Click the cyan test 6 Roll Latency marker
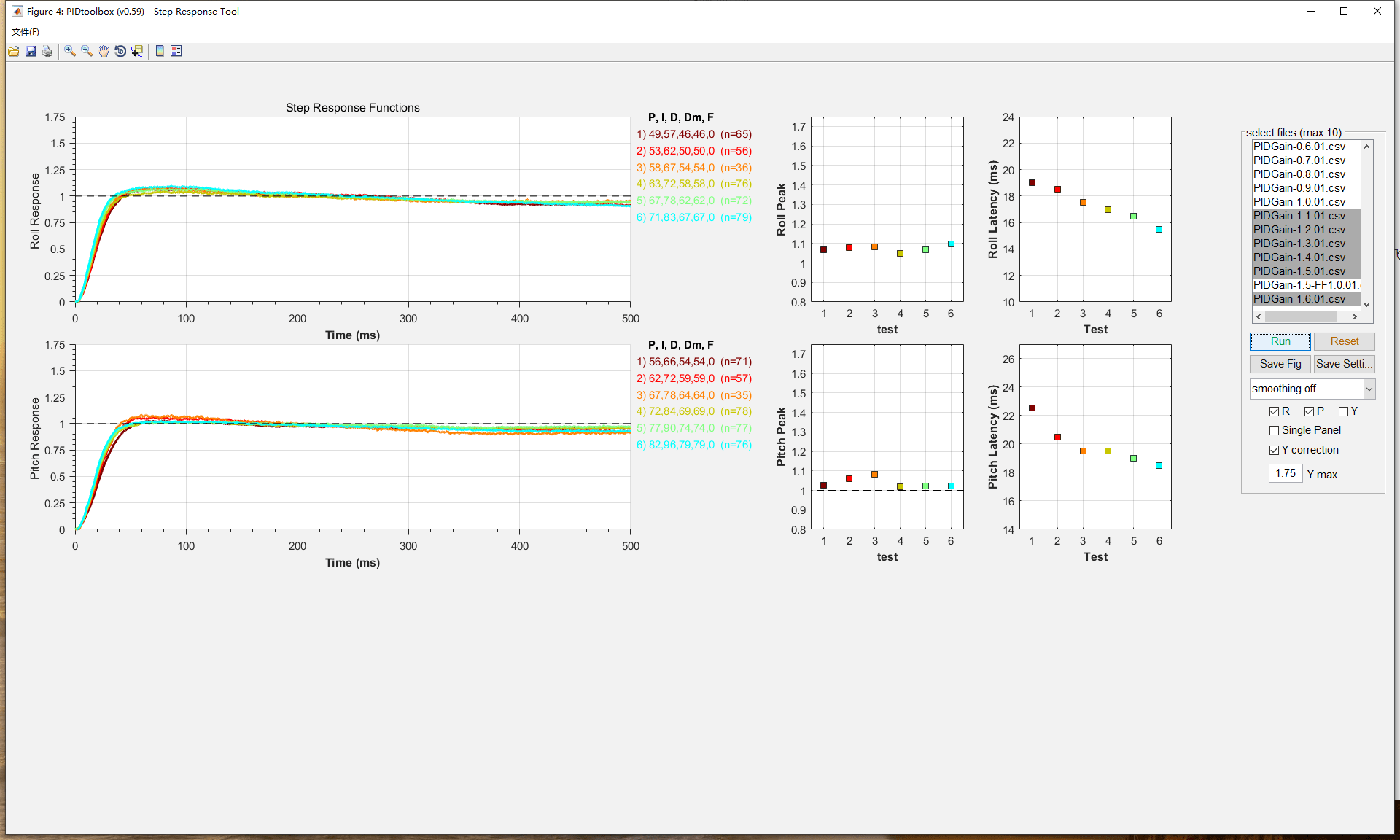This screenshot has height=840, width=1400. click(x=1159, y=230)
